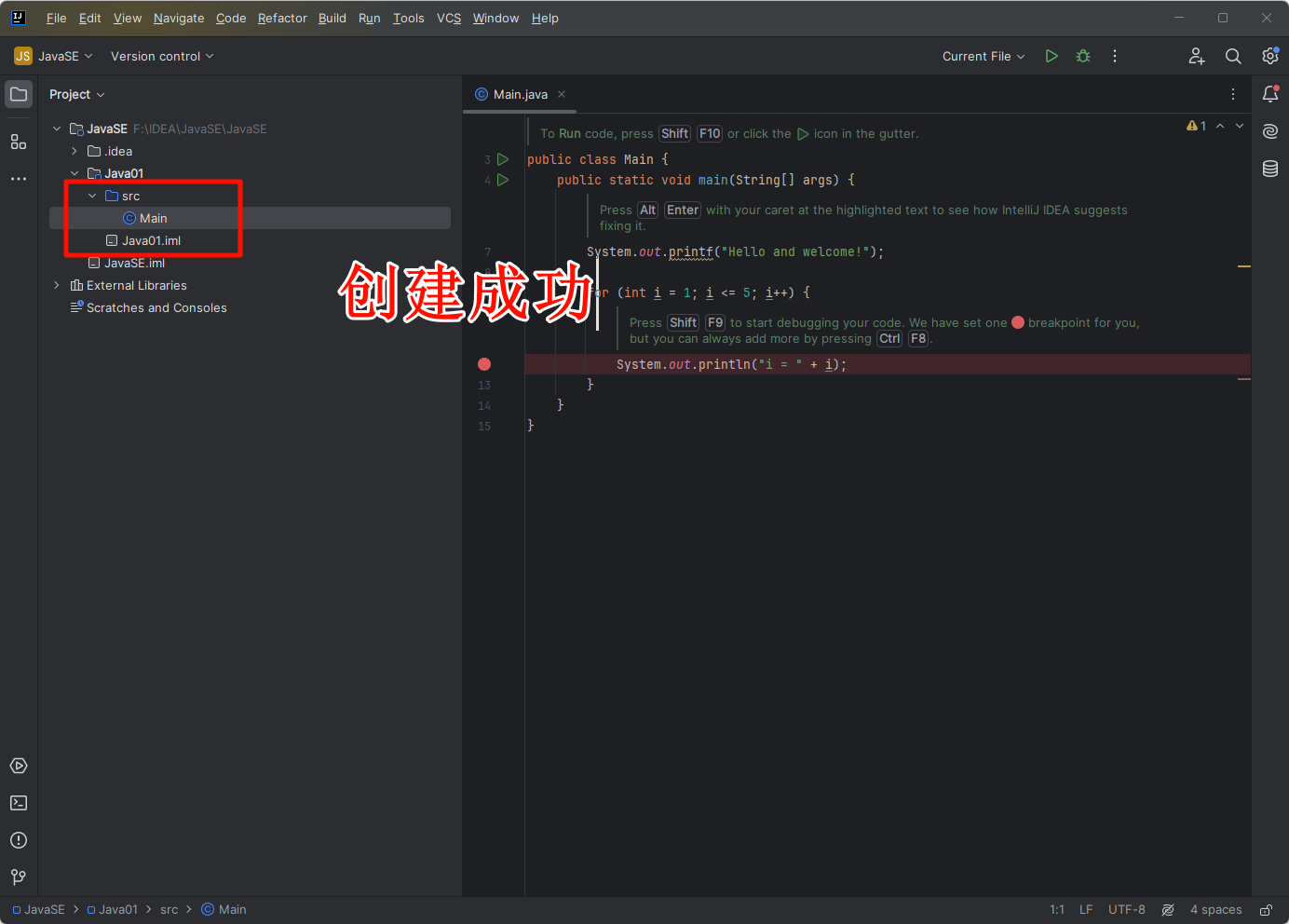Open the Version control dropdown
Viewport: 1289px width, 924px height.
(162, 56)
